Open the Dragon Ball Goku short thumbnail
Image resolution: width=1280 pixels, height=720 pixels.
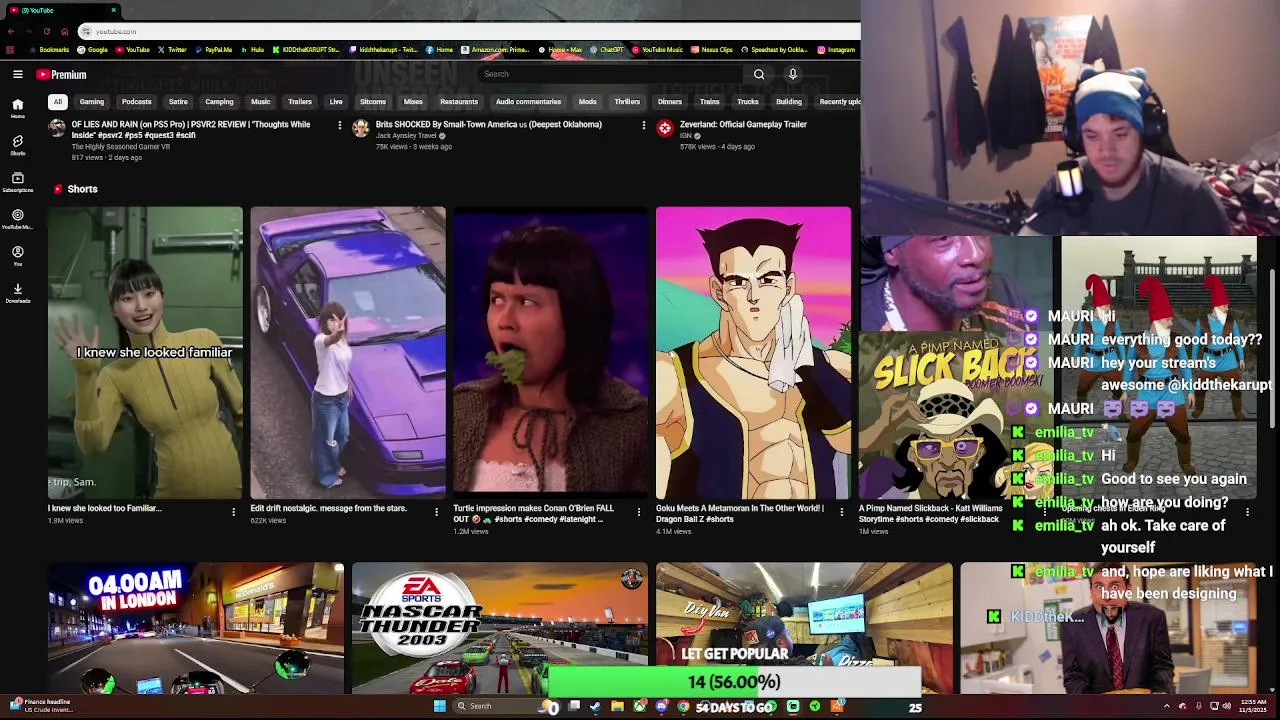pyautogui.click(x=754, y=352)
